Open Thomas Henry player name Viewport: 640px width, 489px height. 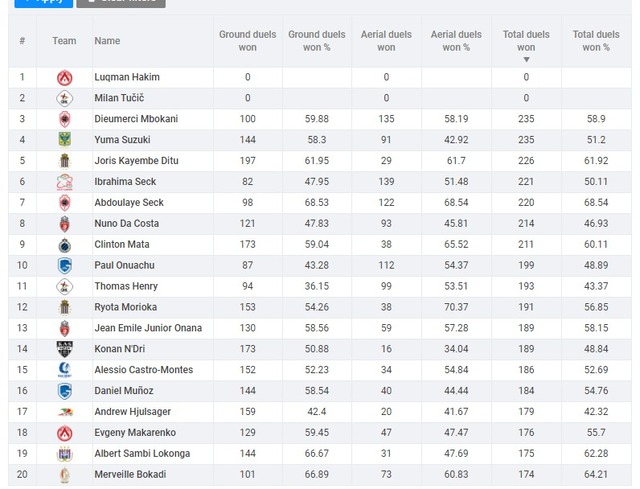[x=126, y=287]
